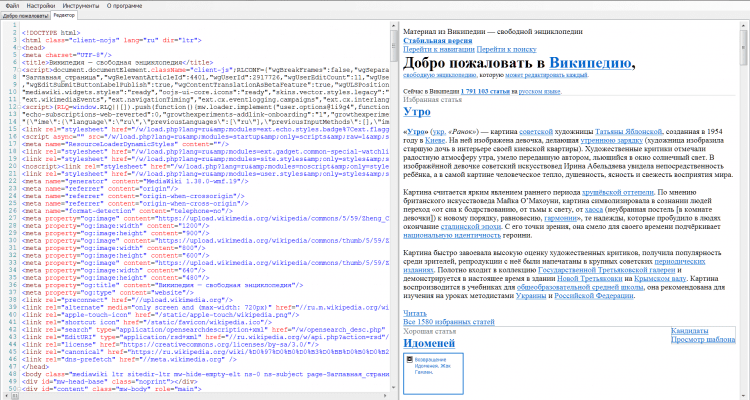The image size is (750, 400).
Task: Open the Новой Третьяковки link
Action: click(x=590, y=278)
